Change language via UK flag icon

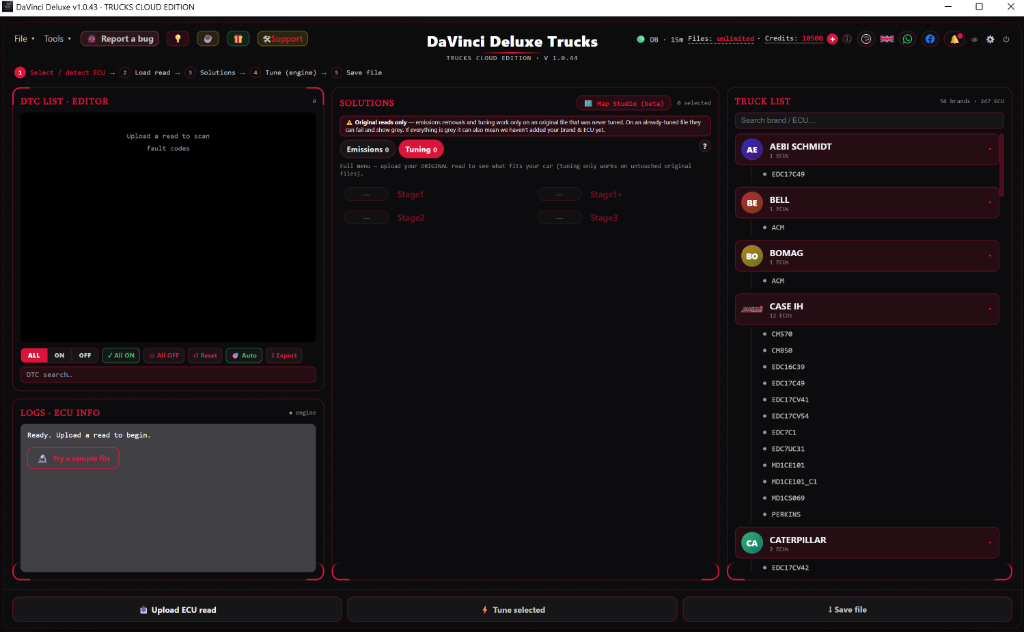tap(887, 39)
